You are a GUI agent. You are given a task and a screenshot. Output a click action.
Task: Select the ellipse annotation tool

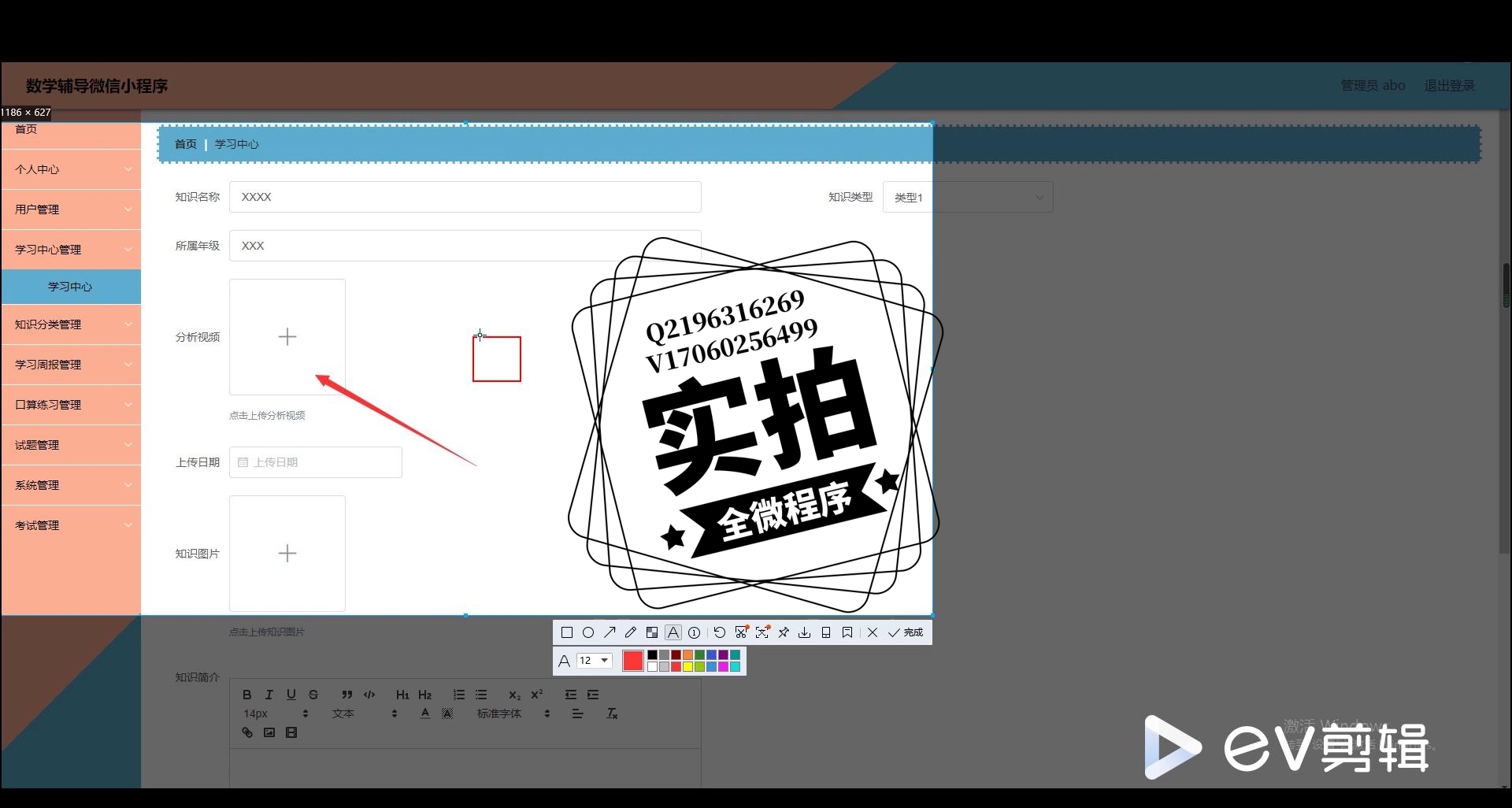(587, 632)
